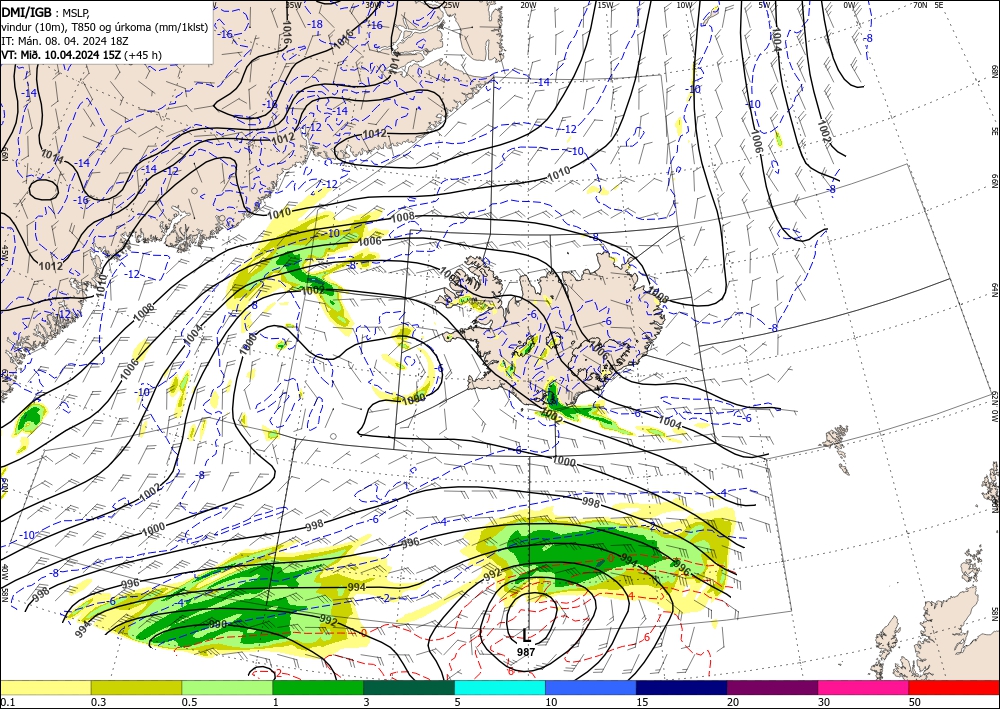Click the '0.1' legend scale value

coord(7,702)
